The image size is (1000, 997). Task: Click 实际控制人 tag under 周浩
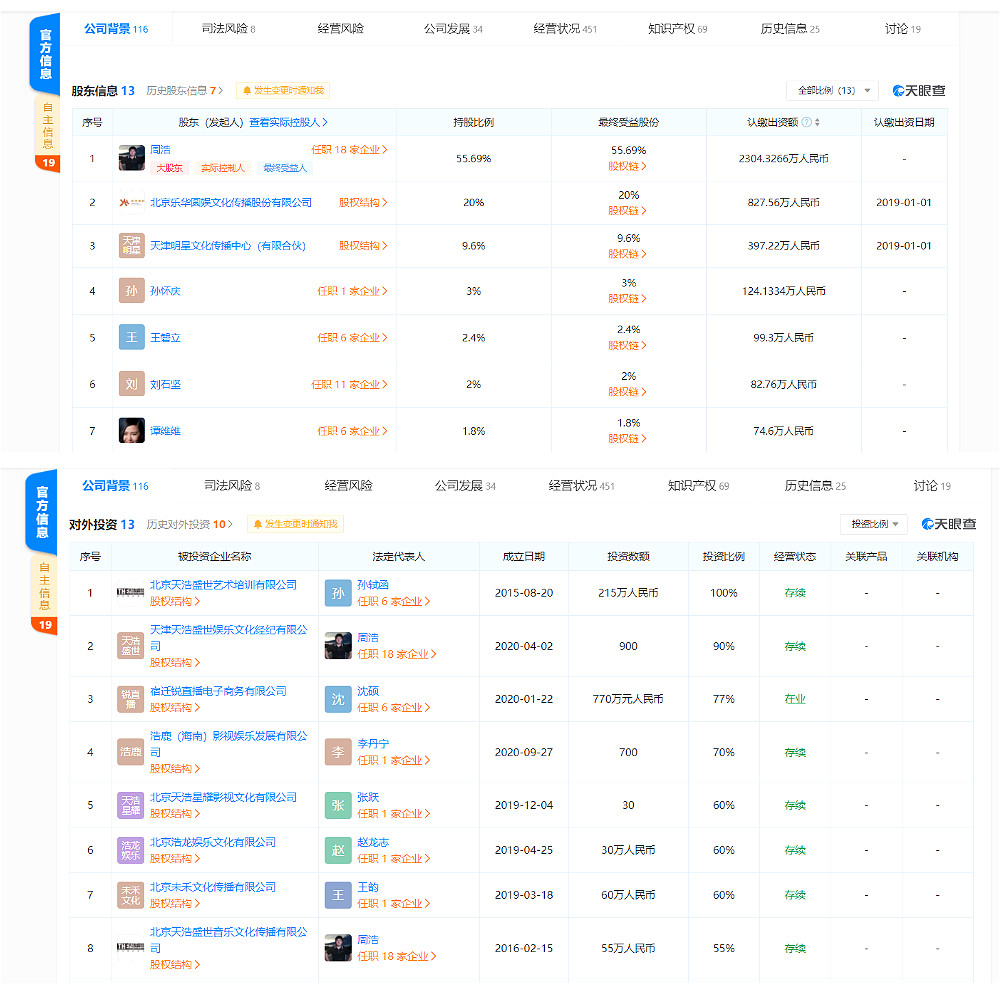[x=223, y=168]
